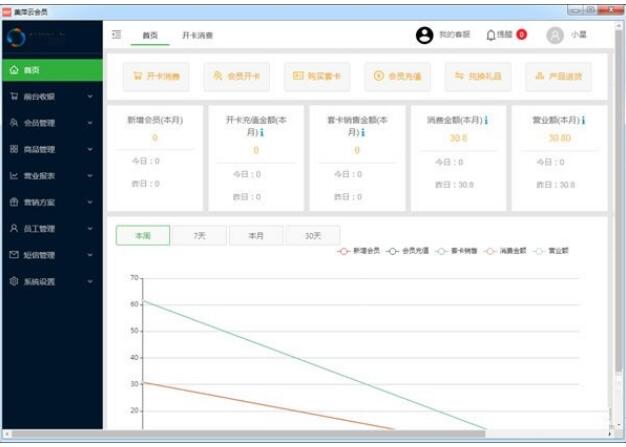Screen dimensions: 626x447
Task: Open the info icon beside 套卡销售金额
Action: point(363,132)
